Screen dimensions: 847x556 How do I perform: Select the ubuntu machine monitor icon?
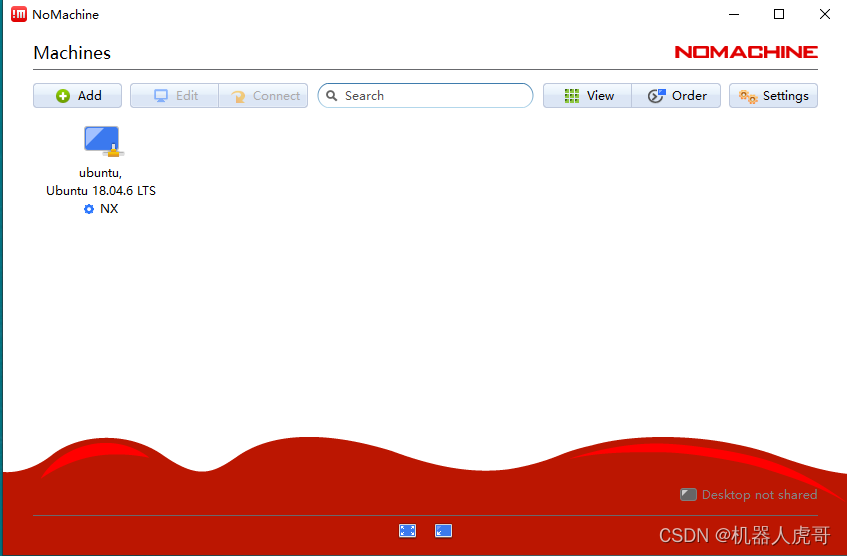pyautogui.click(x=103, y=142)
